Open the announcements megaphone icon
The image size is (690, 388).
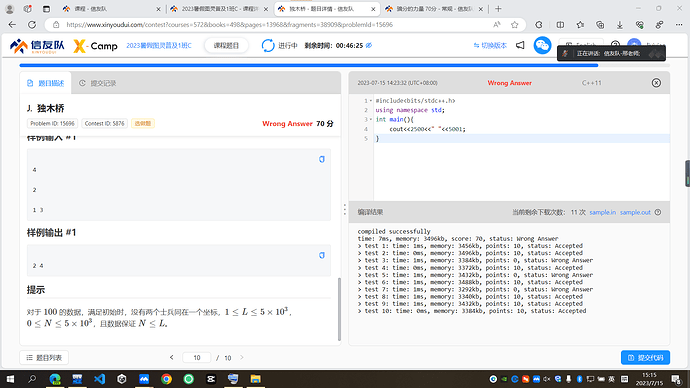coord(520,45)
